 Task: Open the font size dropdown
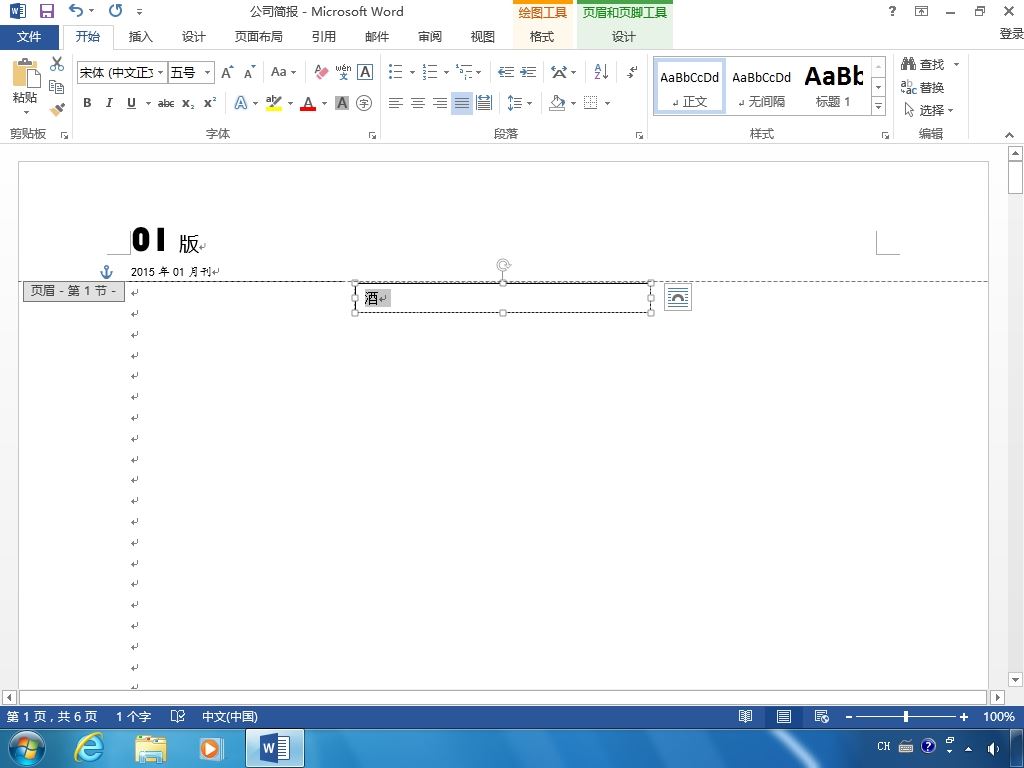pos(207,72)
